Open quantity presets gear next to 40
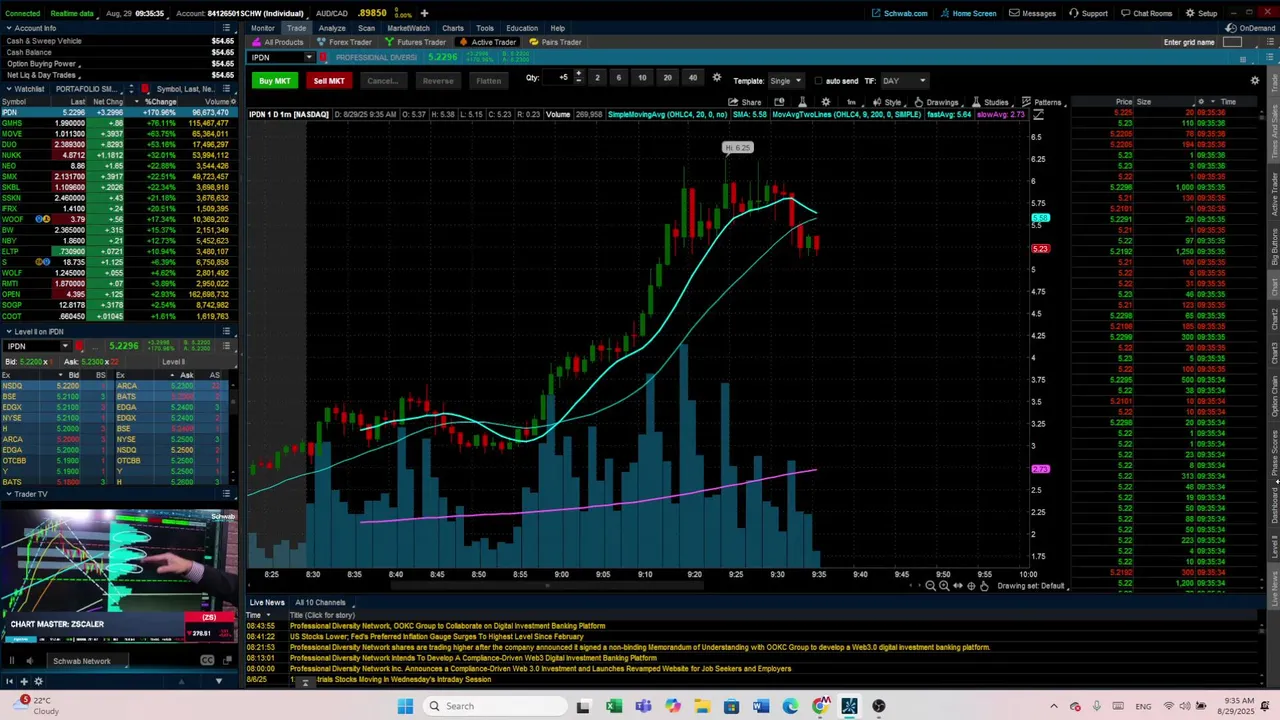This screenshot has height=720, width=1280. pos(716,78)
